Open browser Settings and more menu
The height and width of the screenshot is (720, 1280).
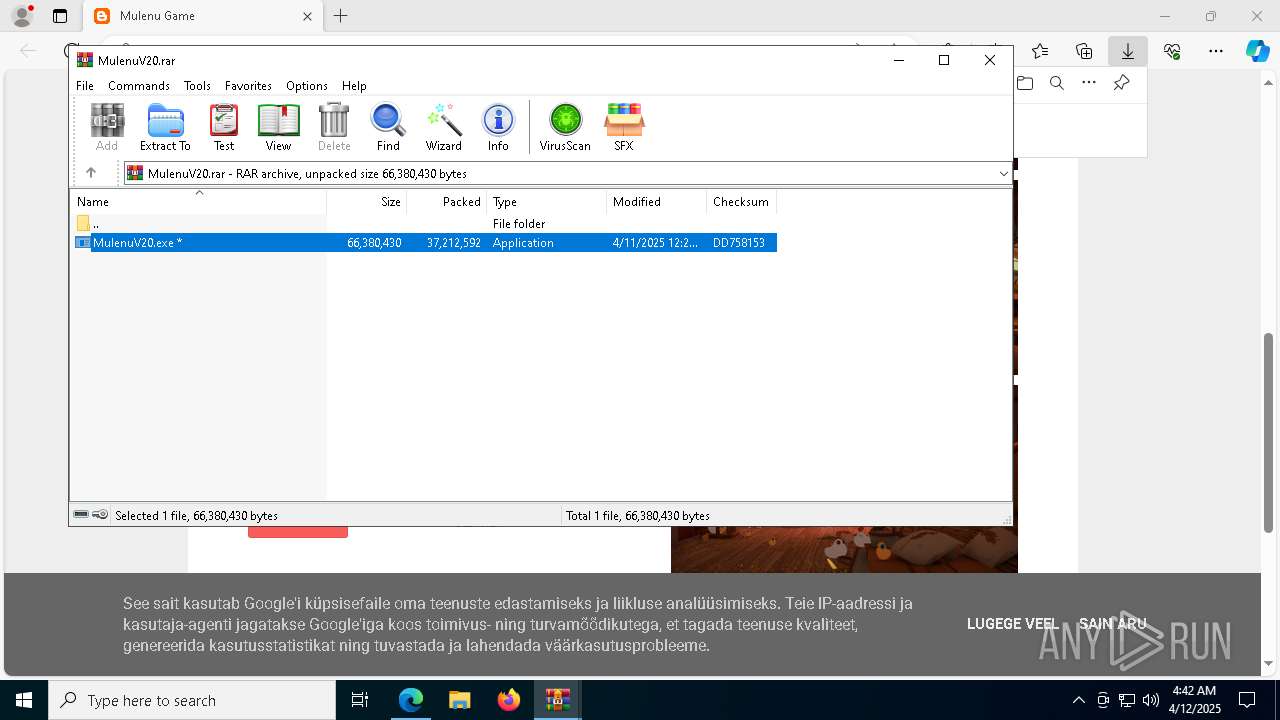(1216, 51)
